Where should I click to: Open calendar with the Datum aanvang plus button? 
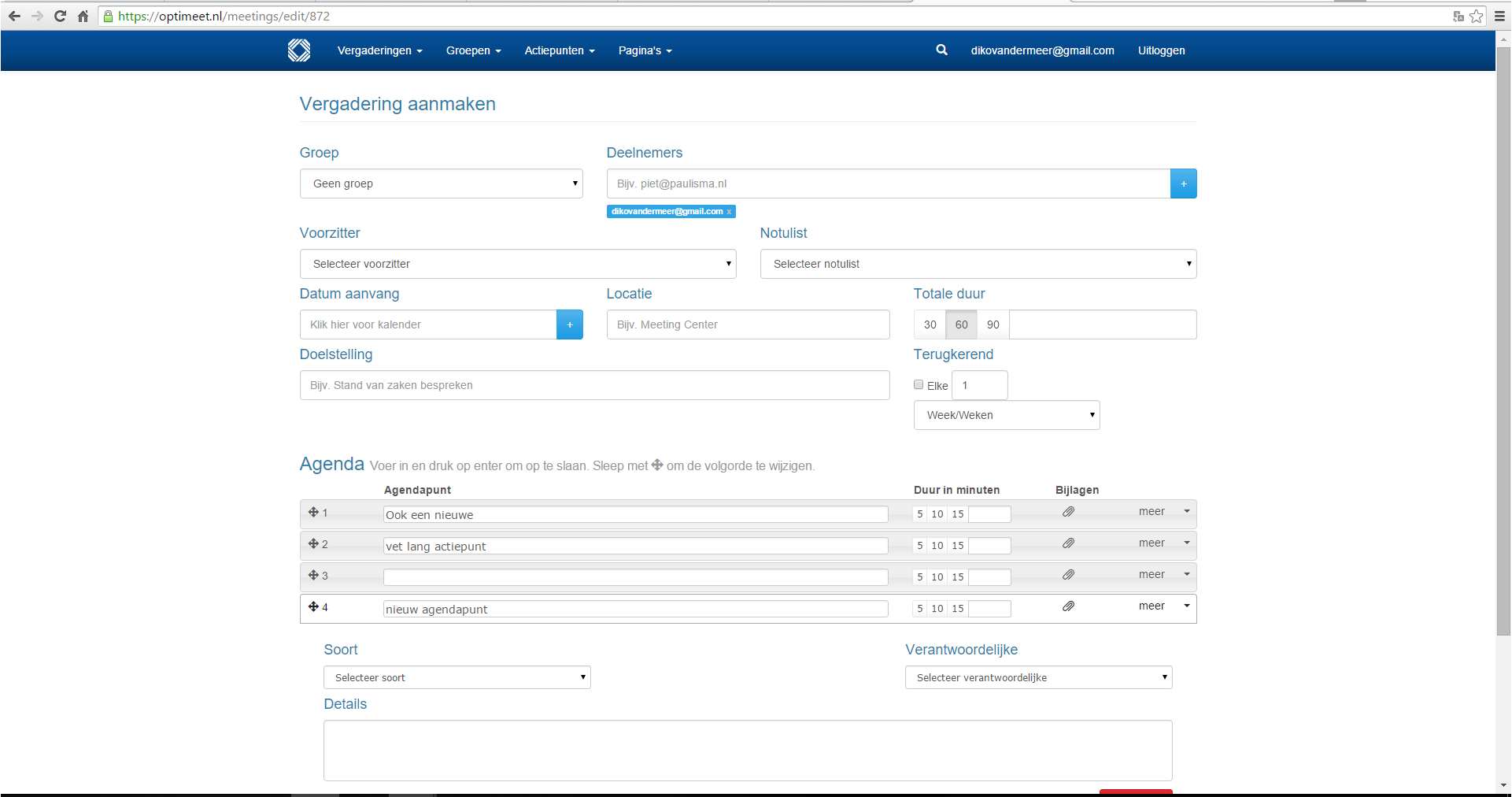[569, 324]
